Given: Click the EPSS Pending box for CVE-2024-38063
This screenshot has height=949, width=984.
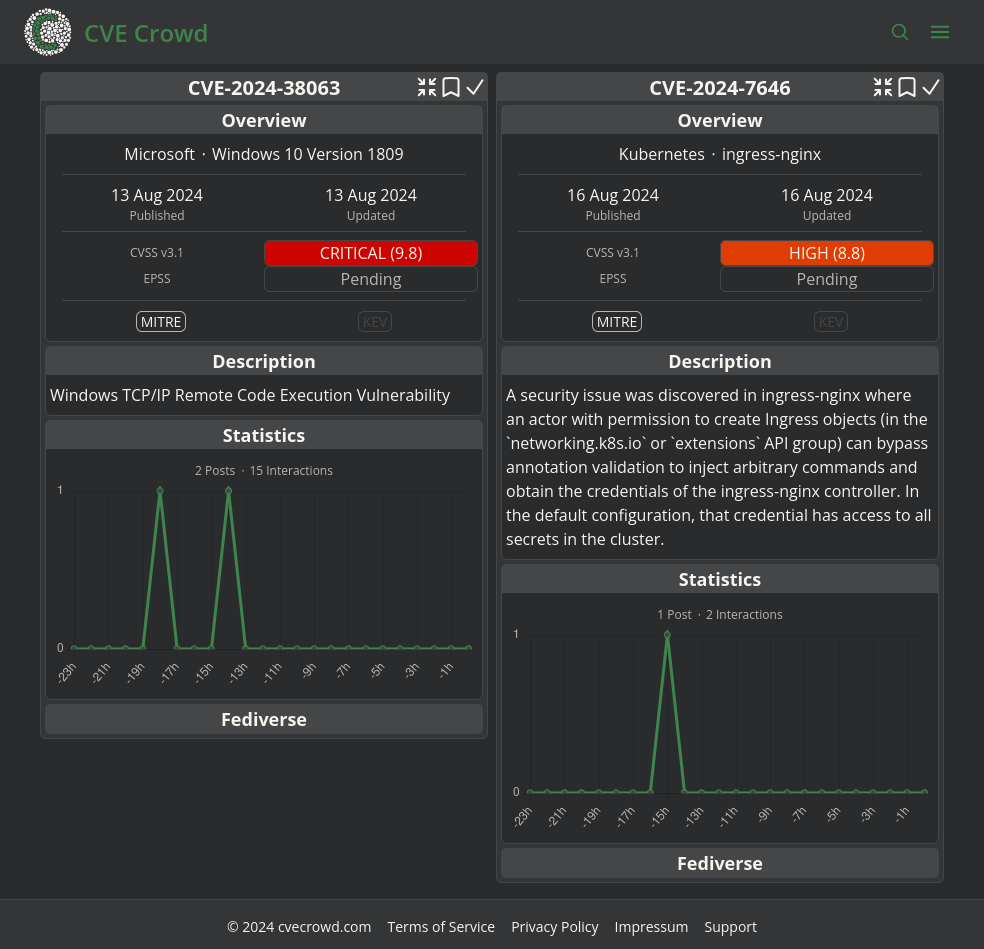Looking at the screenshot, I should [x=371, y=279].
